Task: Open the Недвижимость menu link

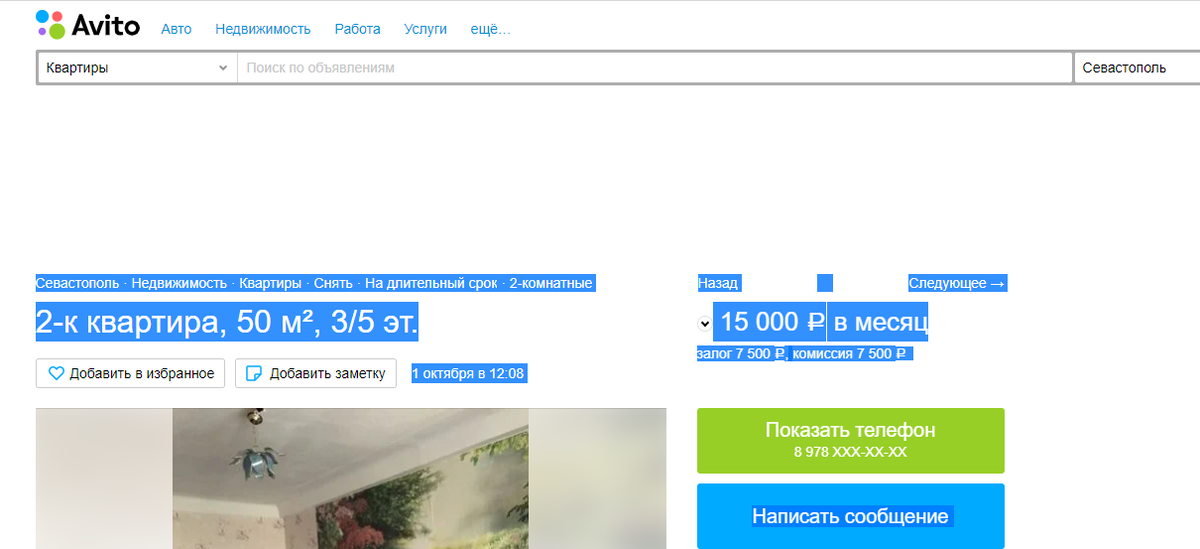Action: tap(263, 29)
